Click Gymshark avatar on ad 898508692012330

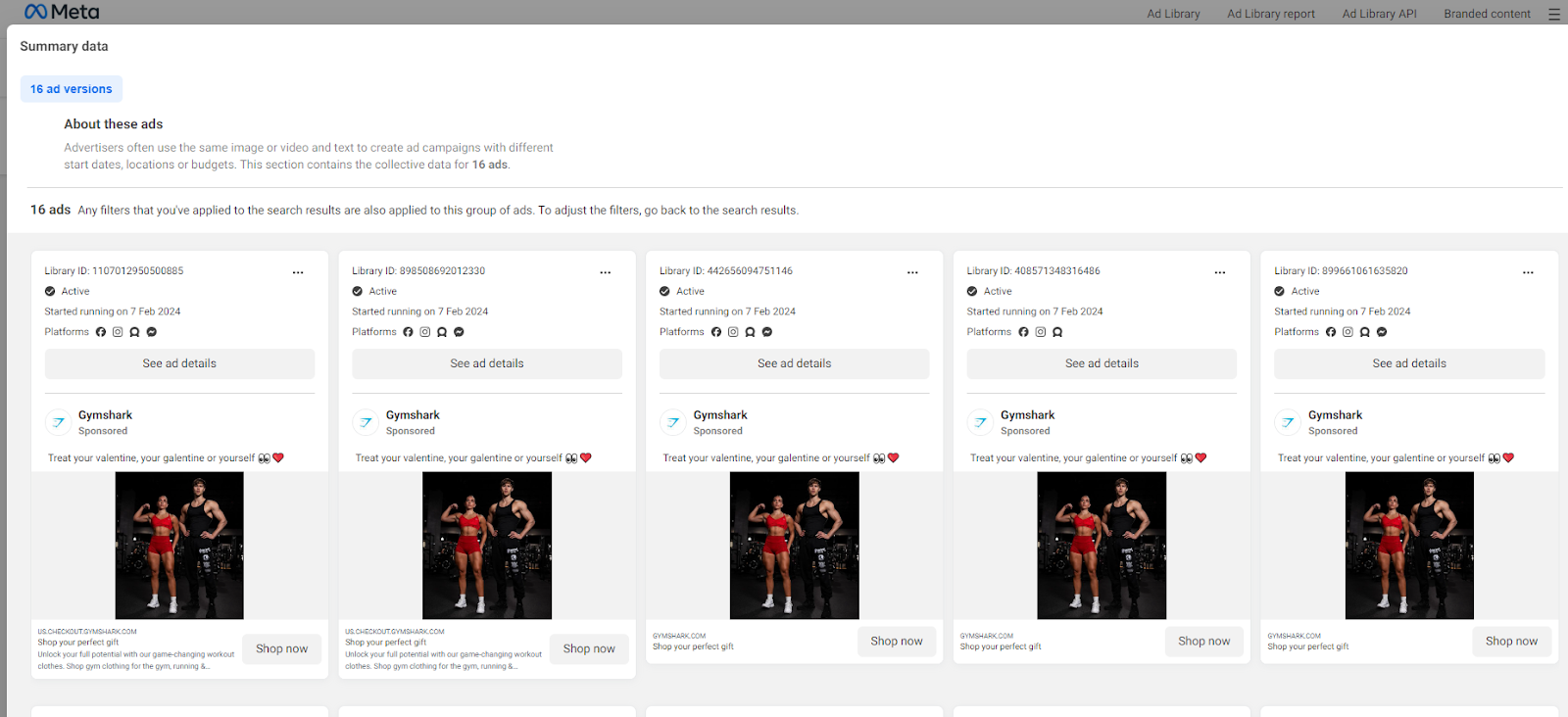[x=366, y=422]
